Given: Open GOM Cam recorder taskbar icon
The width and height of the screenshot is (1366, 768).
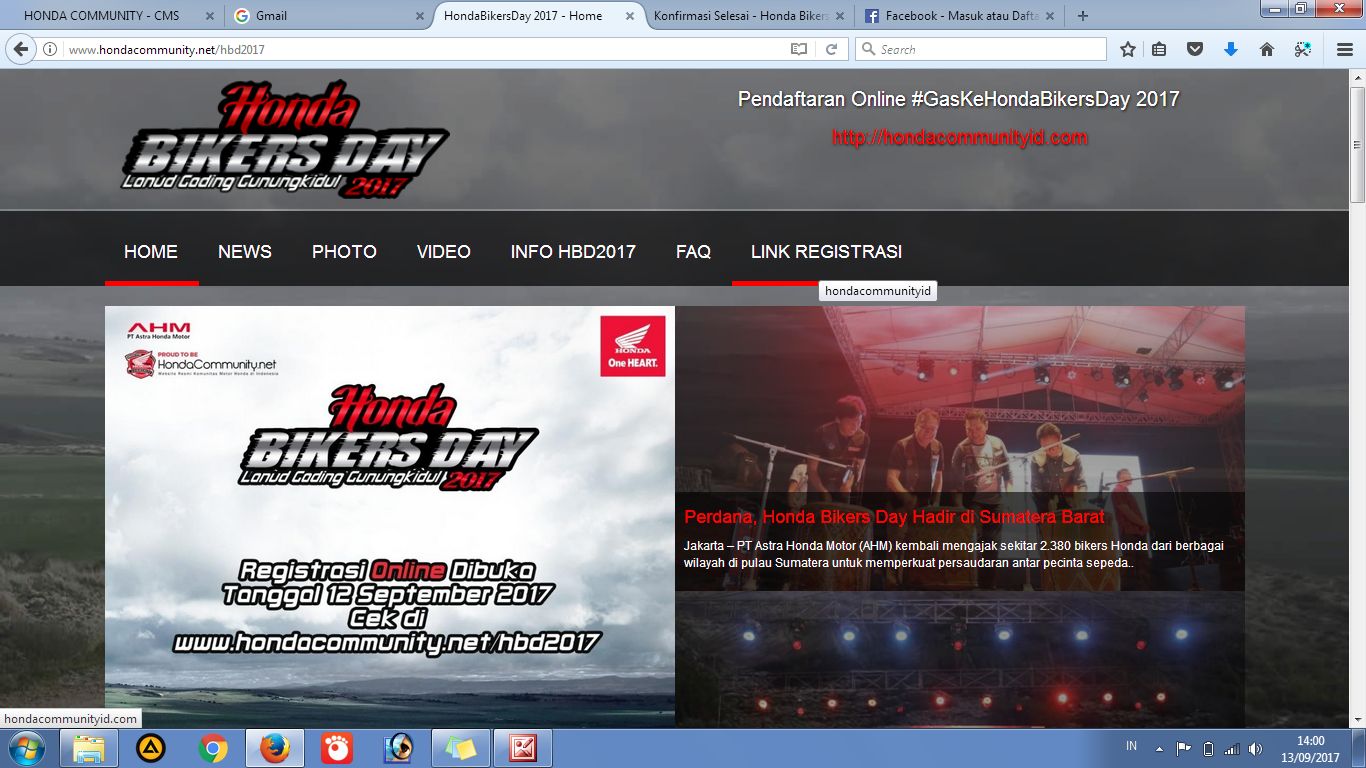Looking at the screenshot, I should [337, 748].
